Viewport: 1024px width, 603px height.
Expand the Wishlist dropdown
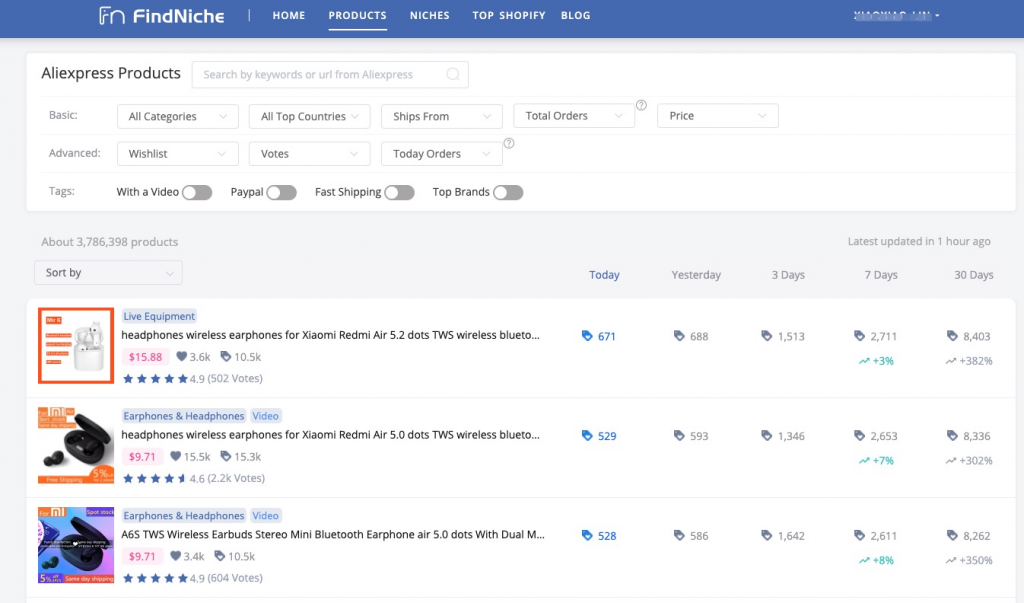(x=178, y=154)
